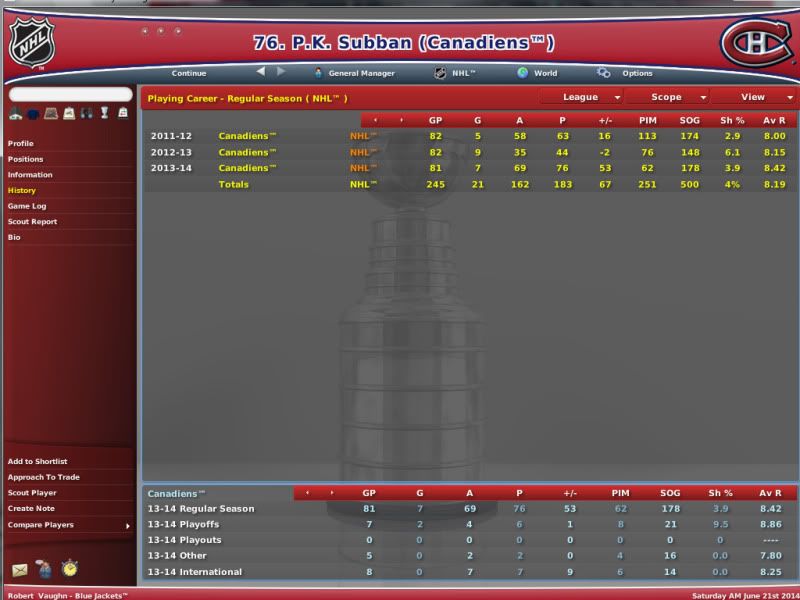The height and width of the screenshot is (600, 800).
Task: Open the View dropdown
Action: (754, 97)
